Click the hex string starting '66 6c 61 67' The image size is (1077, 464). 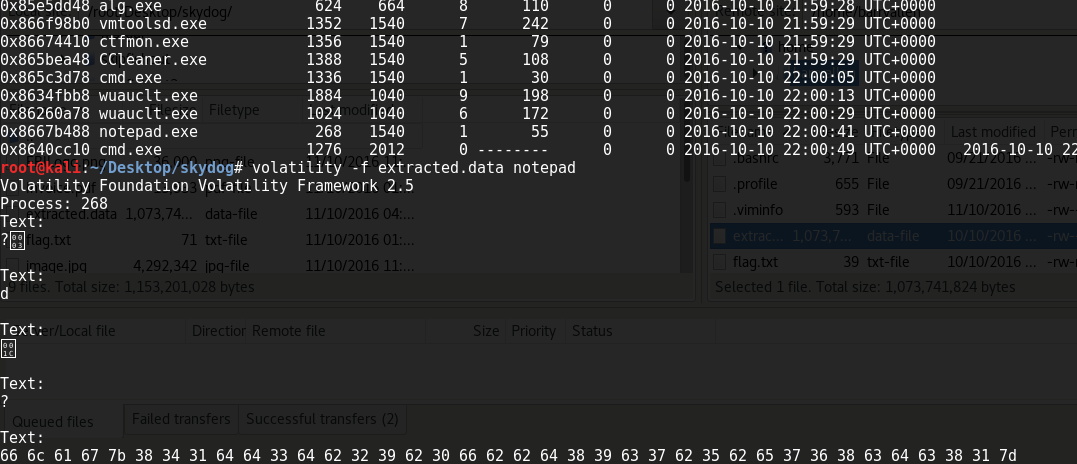[508, 455]
